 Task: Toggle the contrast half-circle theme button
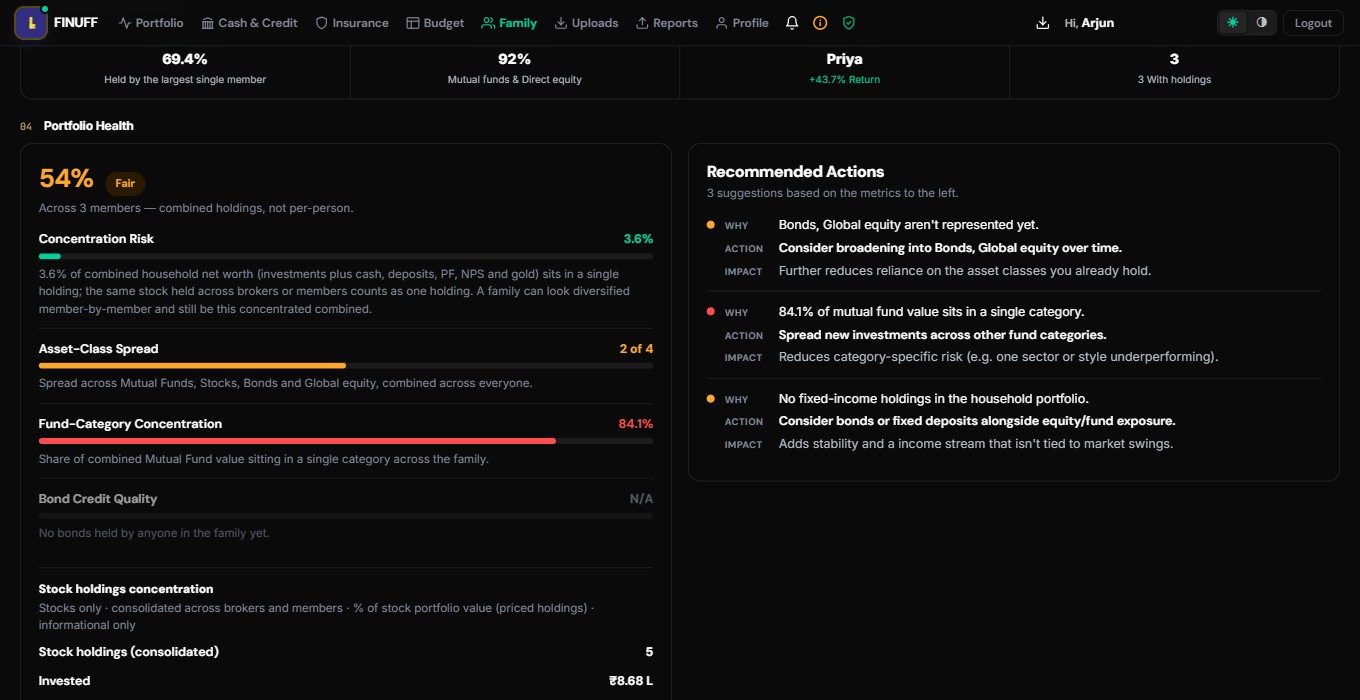tap(1261, 23)
